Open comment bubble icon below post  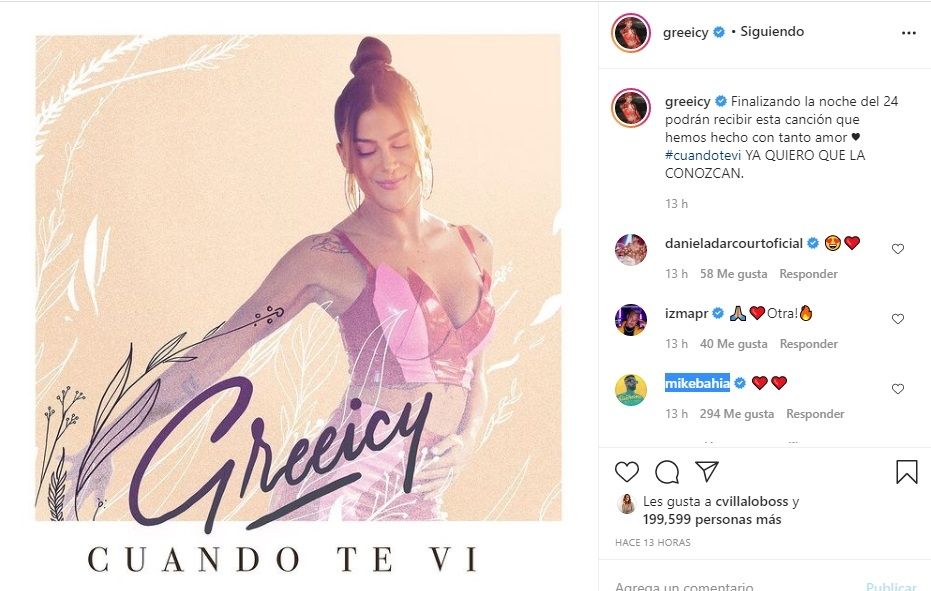pyautogui.click(x=667, y=472)
